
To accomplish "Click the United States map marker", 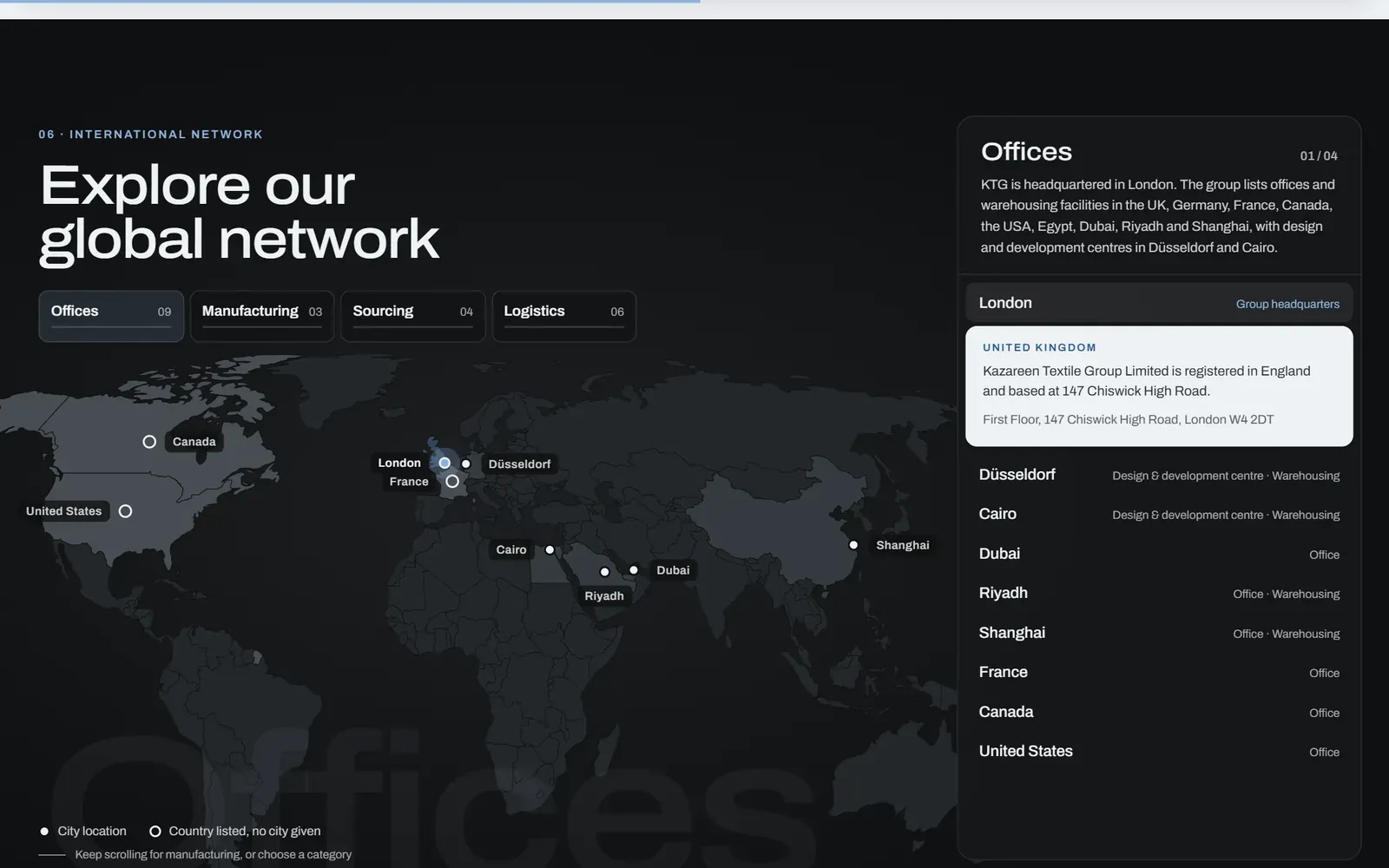I will point(125,511).
